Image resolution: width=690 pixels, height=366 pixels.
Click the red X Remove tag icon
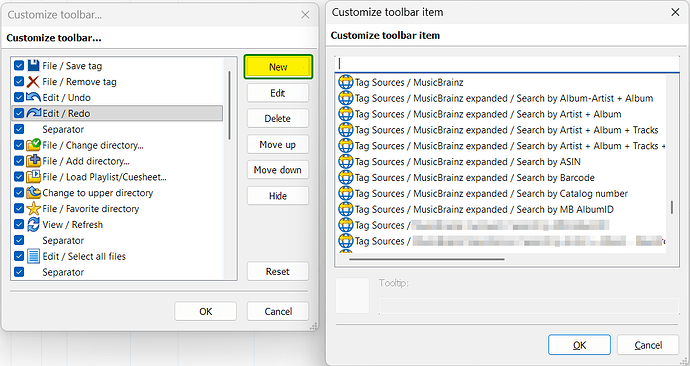point(33,81)
